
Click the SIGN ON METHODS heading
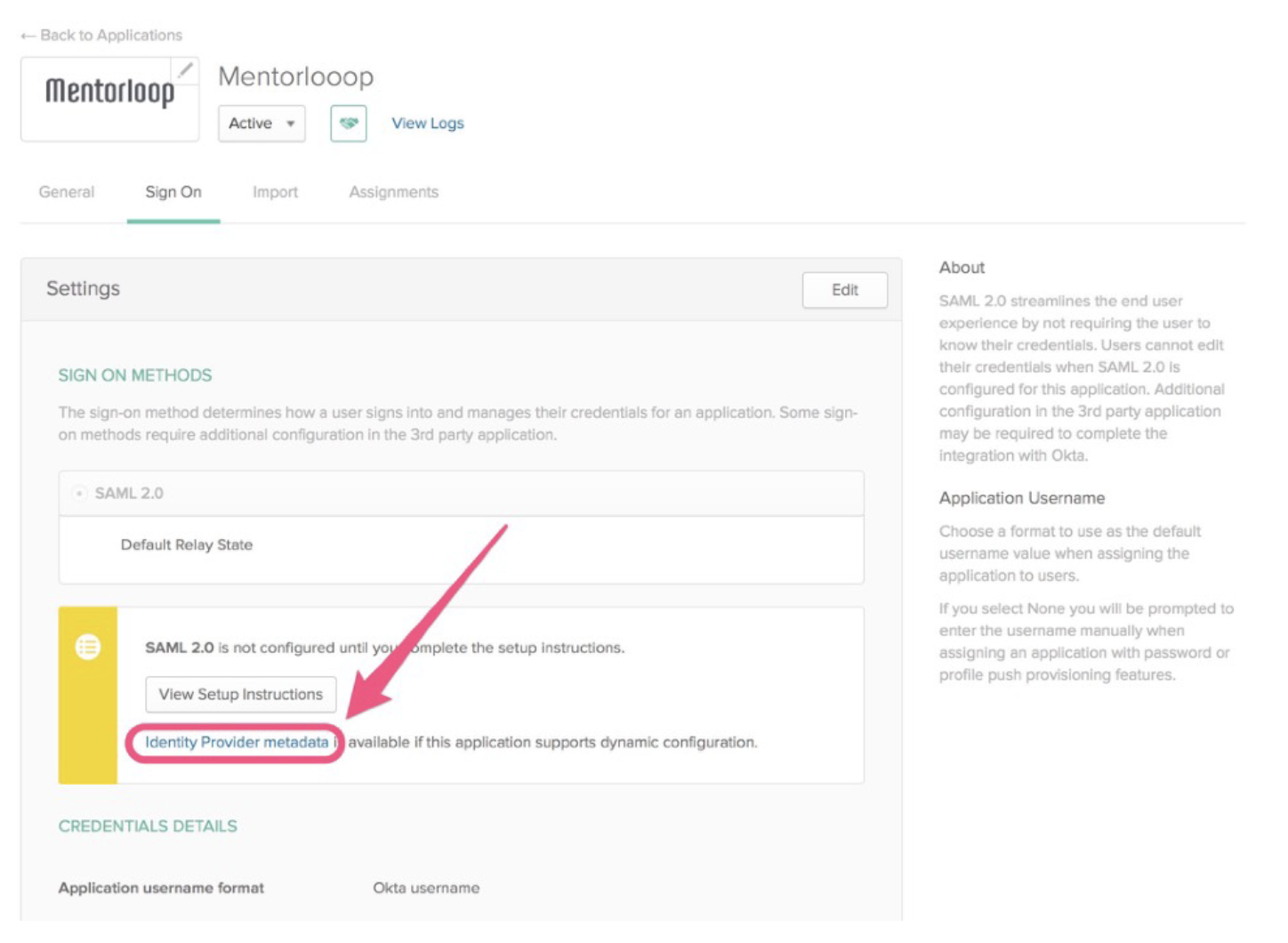coord(135,375)
